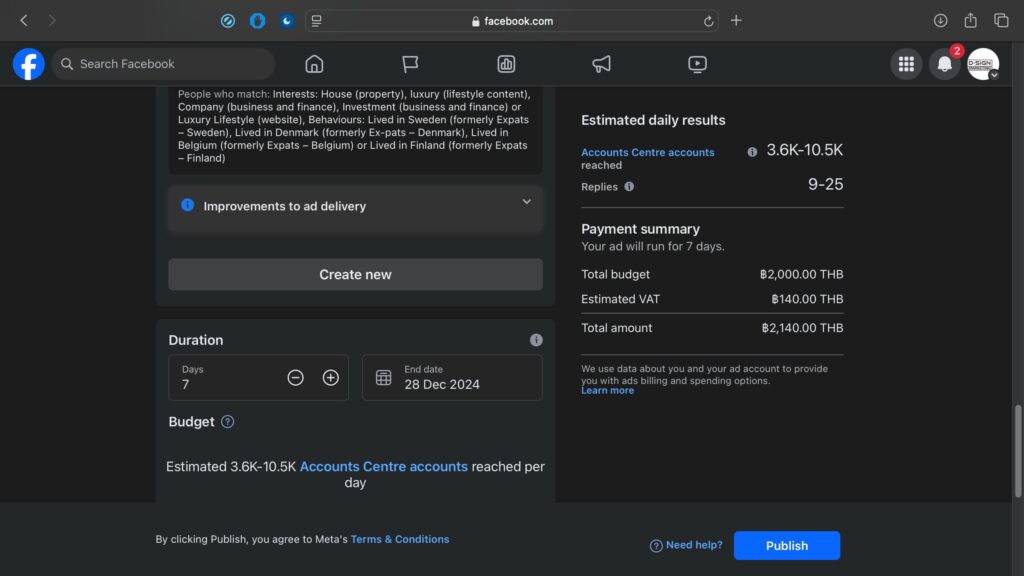Image resolution: width=1024 pixels, height=576 pixels.
Task: Click the facebook.com address bar
Action: [x=512, y=21]
